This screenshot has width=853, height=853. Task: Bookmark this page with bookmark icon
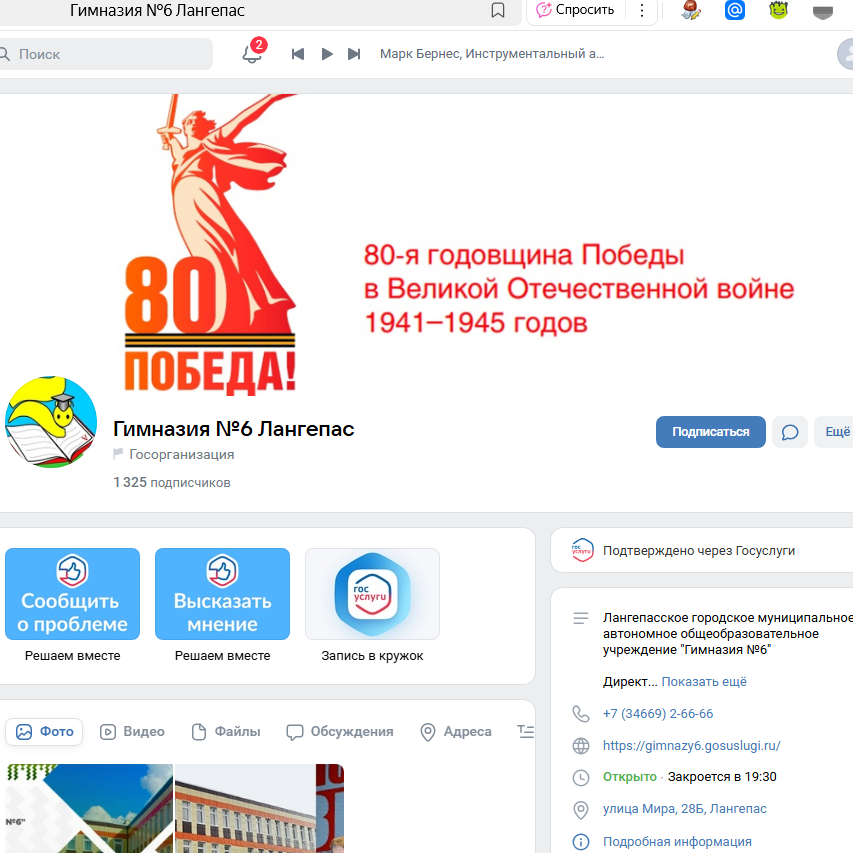pos(498,11)
